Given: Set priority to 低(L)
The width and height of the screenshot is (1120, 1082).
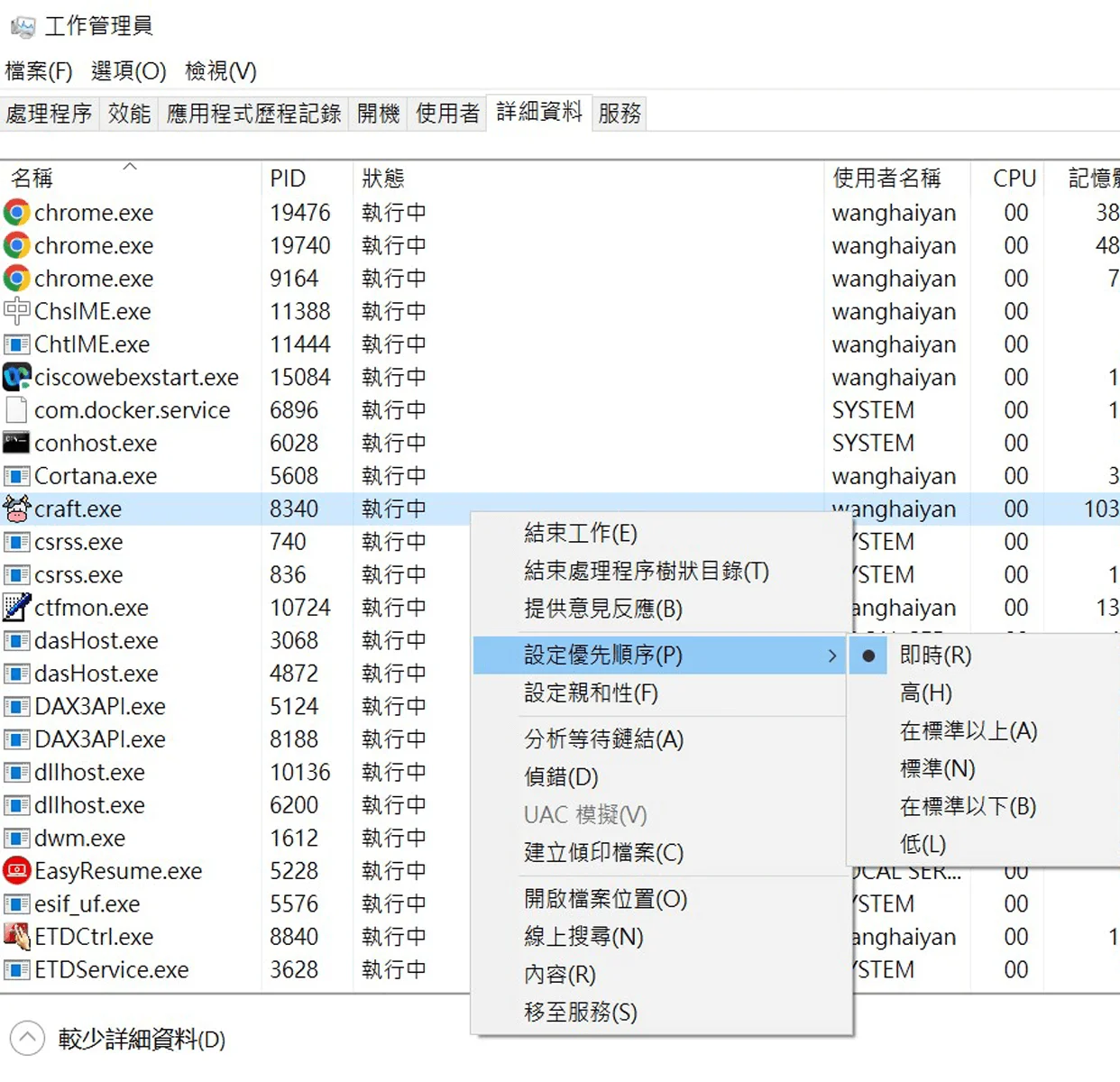Looking at the screenshot, I should [x=923, y=845].
